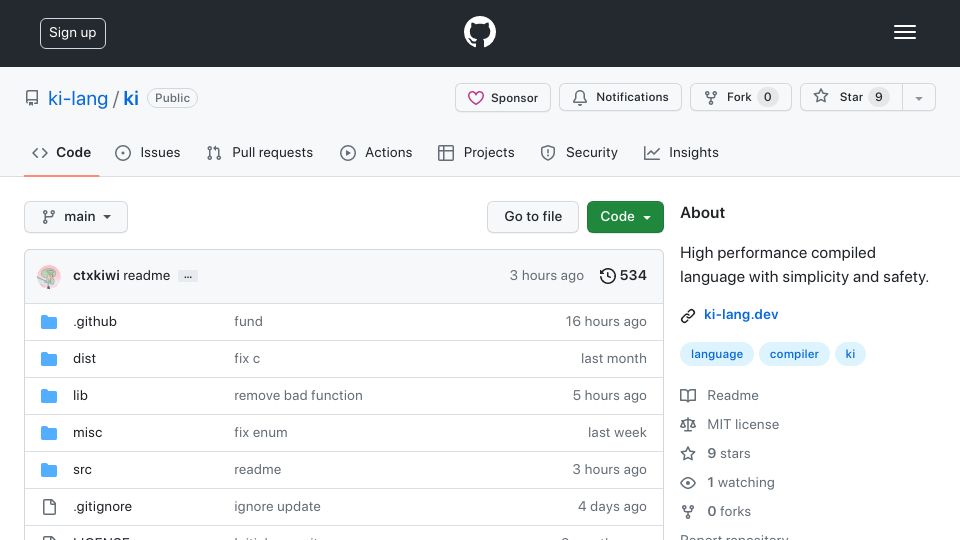Viewport: 960px width, 540px height.
Task: Open the GitHub logo homepage
Action: point(479,32)
